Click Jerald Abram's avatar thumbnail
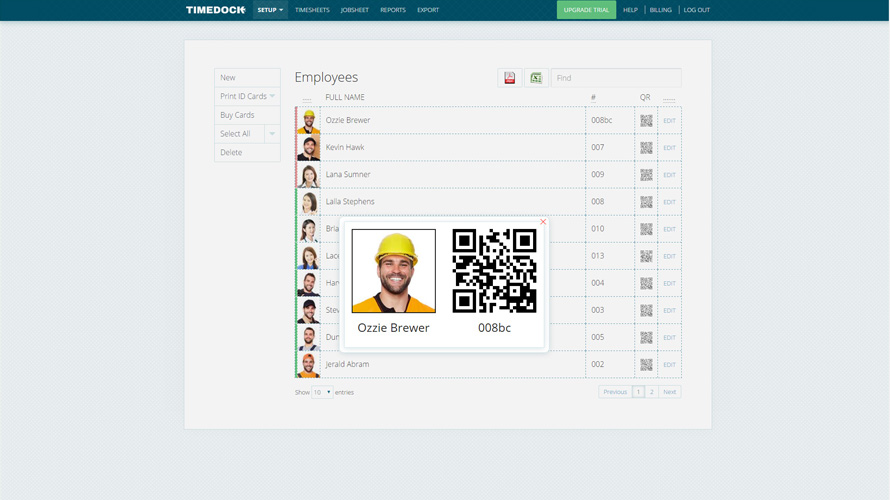This screenshot has height=500, width=890. [x=309, y=365]
